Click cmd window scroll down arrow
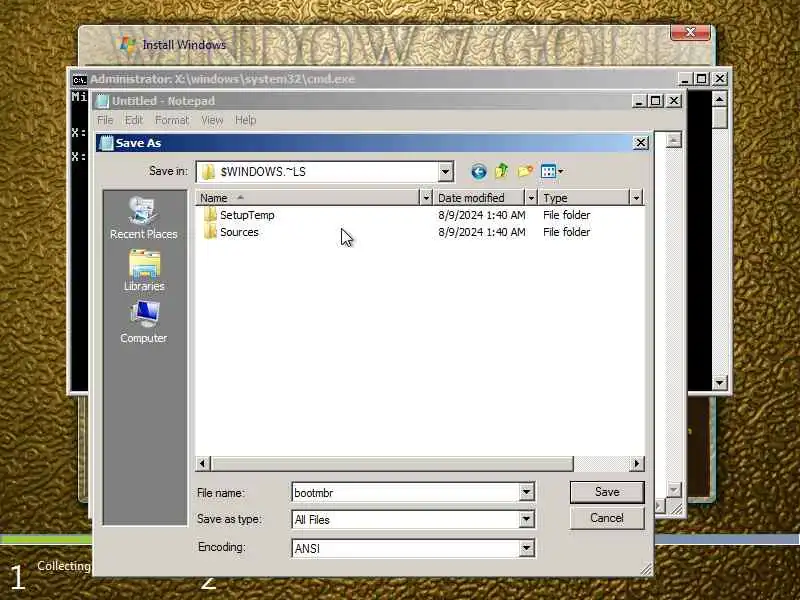 click(719, 382)
